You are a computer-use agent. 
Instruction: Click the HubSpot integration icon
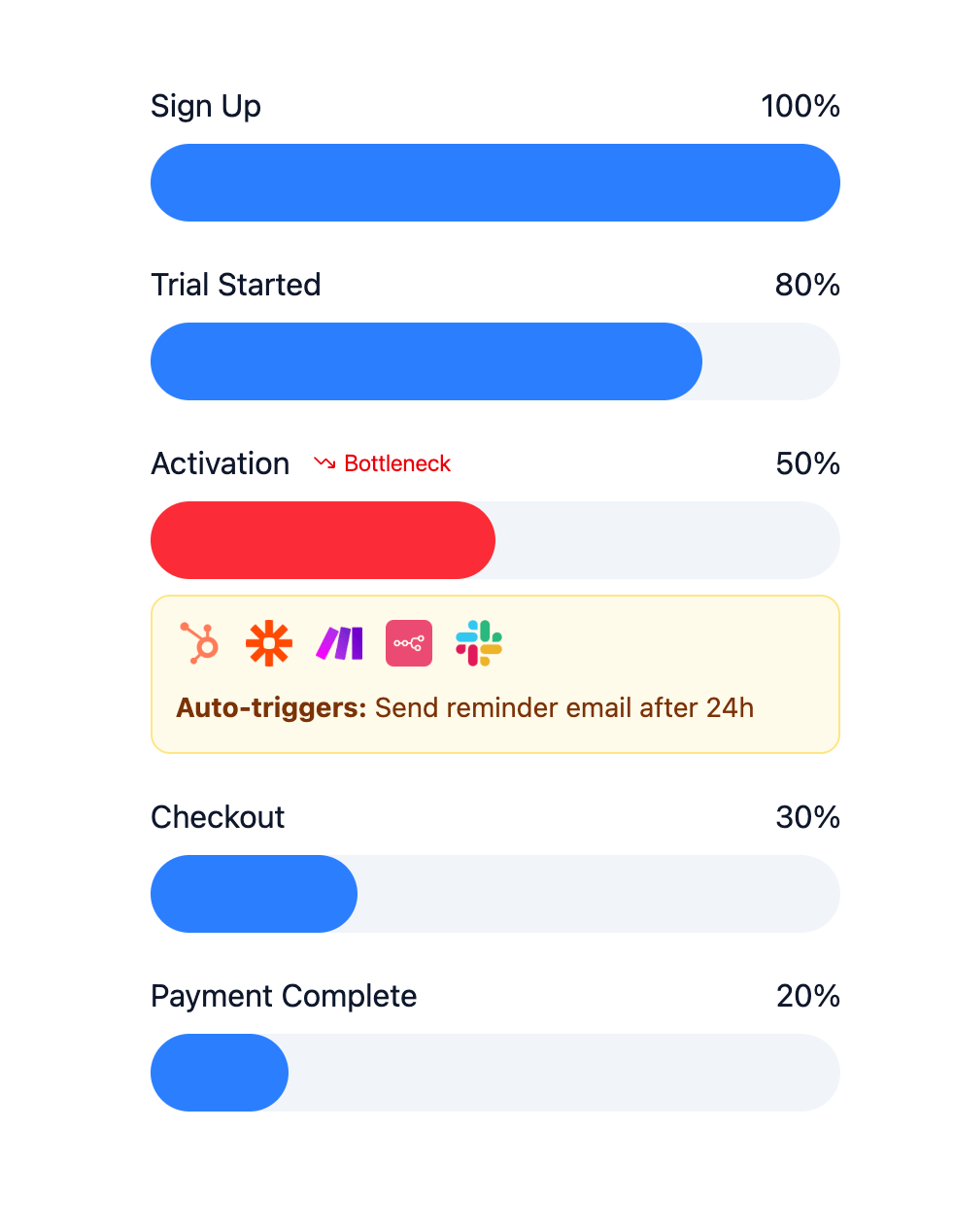pyautogui.click(x=199, y=643)
